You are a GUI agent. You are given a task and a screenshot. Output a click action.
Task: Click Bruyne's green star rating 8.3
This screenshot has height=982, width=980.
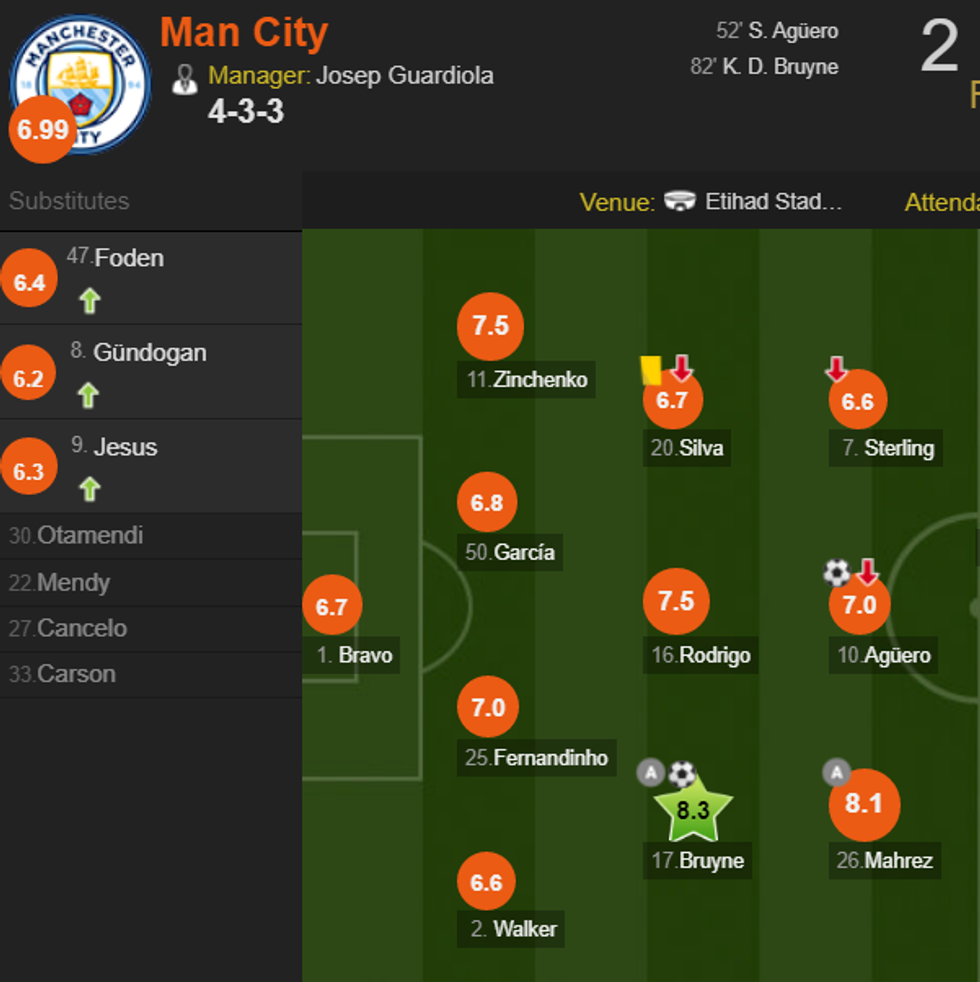[693, 810]
